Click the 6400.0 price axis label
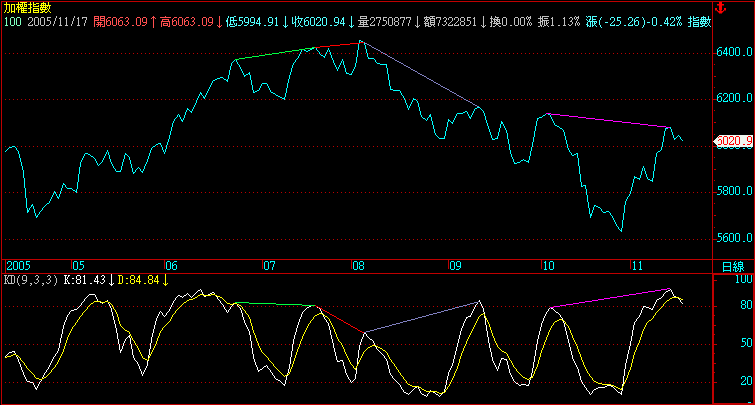Image resolution: width=755 pixels, height=405 pixels. 734,52
